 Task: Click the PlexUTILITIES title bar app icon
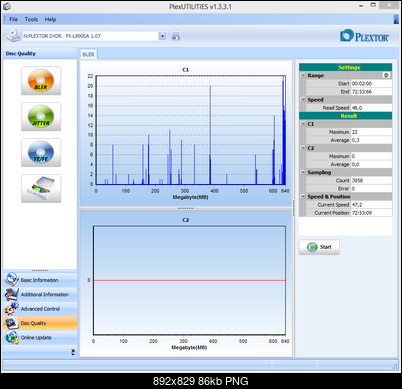coord(6,6)
